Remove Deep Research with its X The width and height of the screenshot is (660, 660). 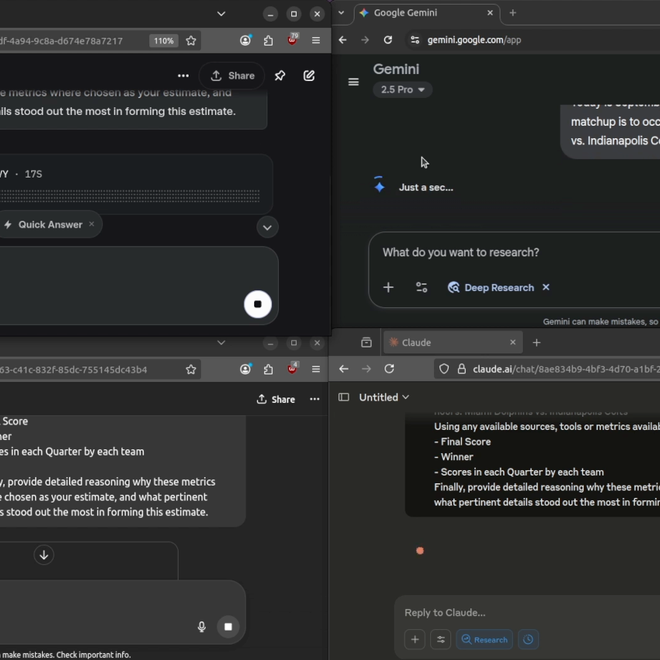546,287
